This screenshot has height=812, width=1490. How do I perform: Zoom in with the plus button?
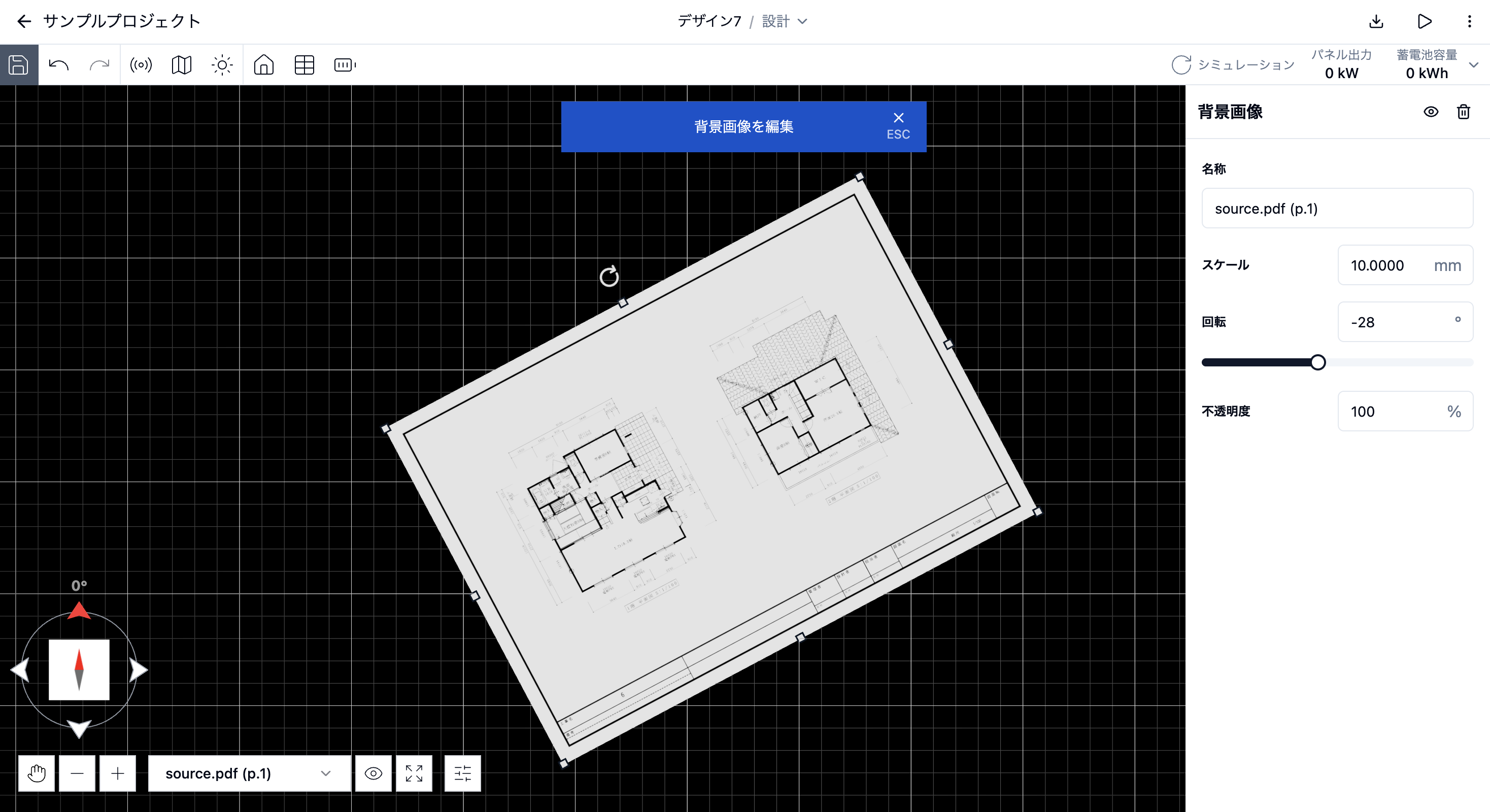[117, 773]
